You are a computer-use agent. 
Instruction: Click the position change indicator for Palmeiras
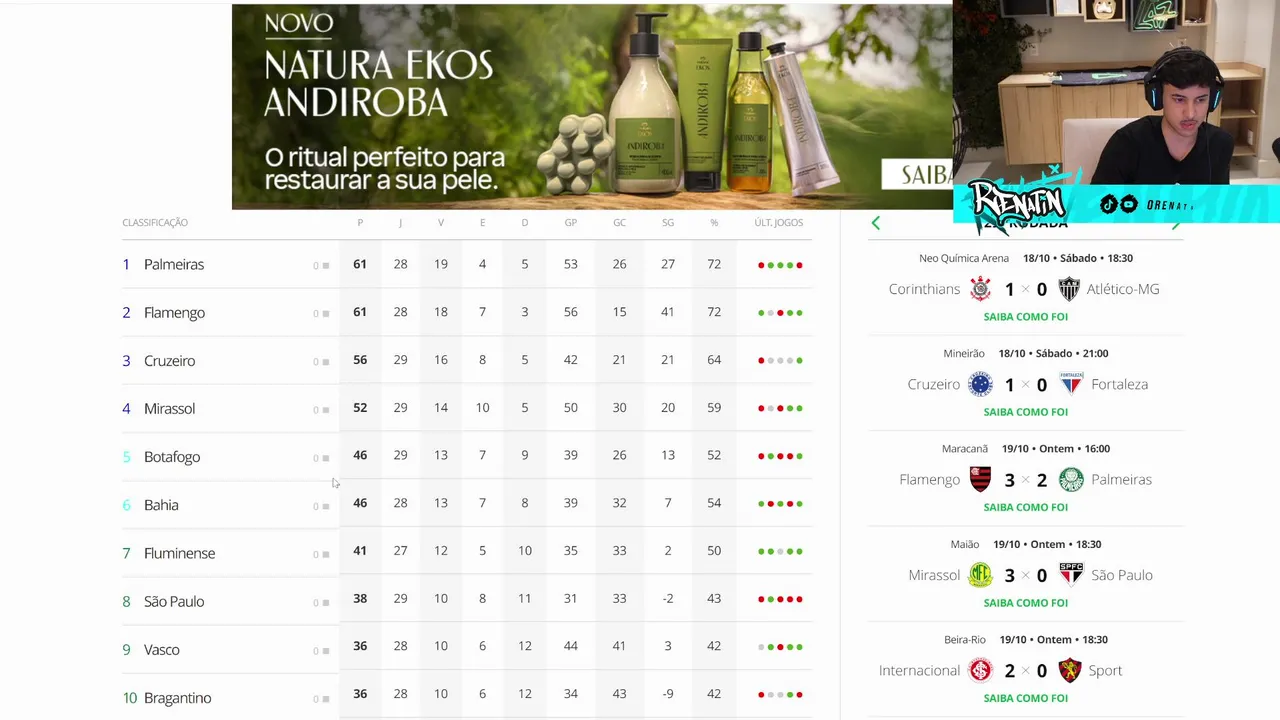[321, 266]
